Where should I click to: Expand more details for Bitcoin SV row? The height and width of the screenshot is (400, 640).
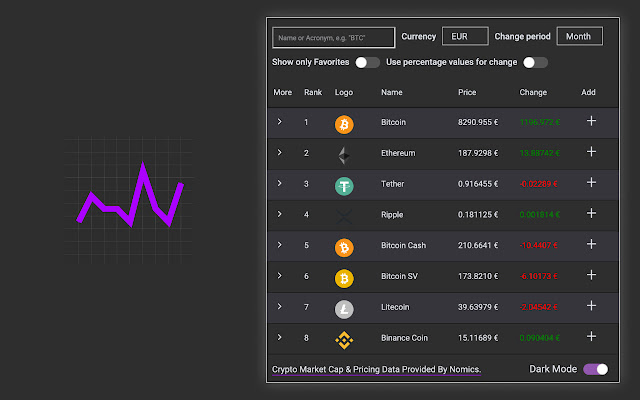point(280,276)
